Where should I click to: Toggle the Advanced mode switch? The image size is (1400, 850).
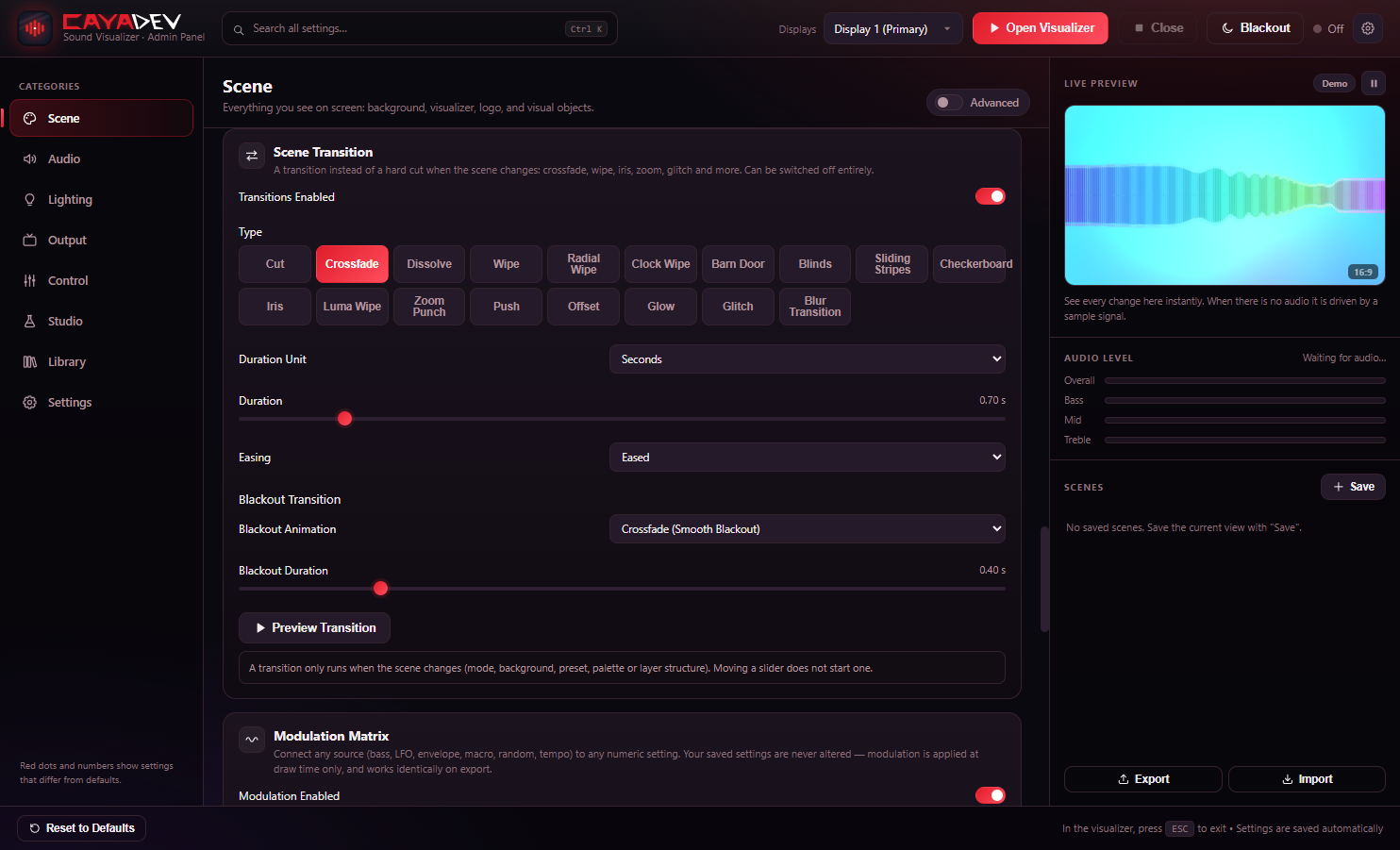pyautogui.click(x=948, y=102)
